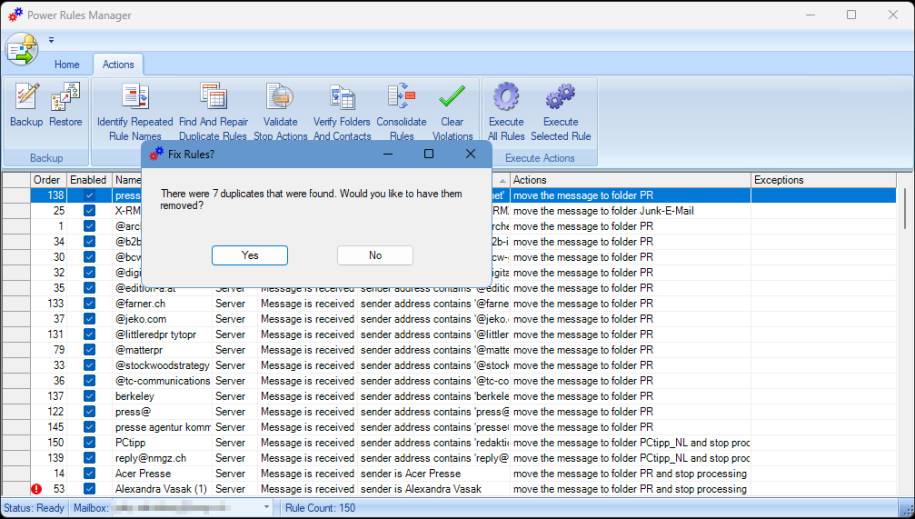The height and width of the screenshot is (519, 915).
Task: Run Identify Repeated Rule Names
Action: 135,112
